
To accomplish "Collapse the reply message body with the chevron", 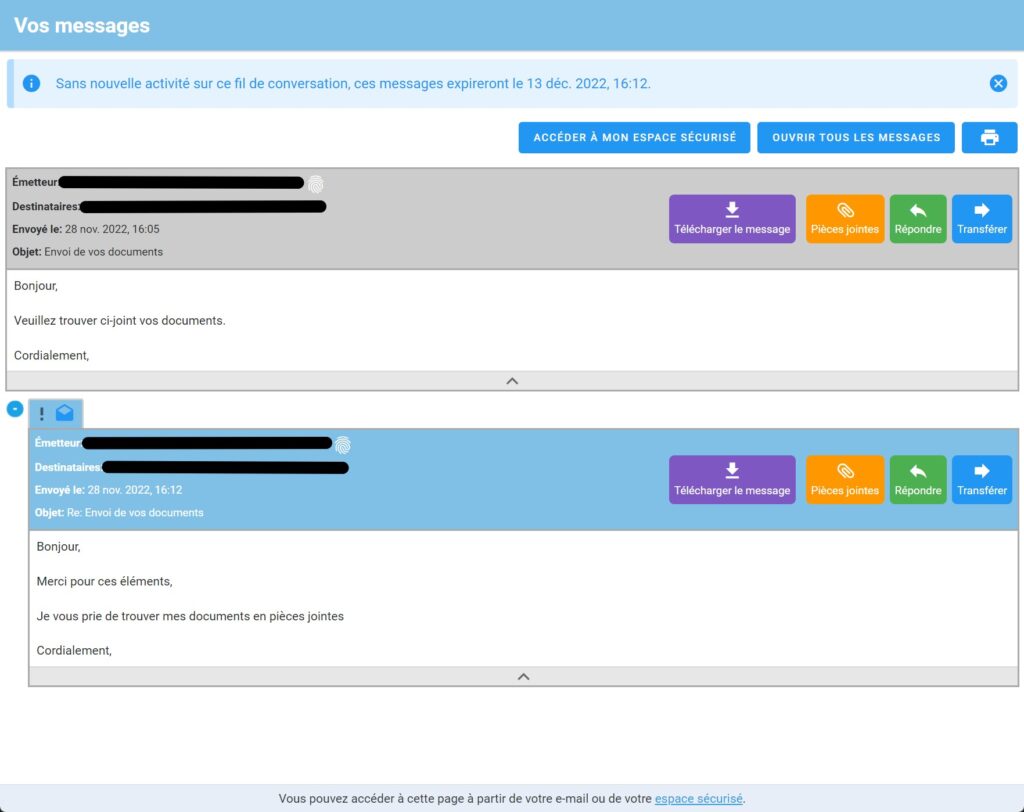I will point(523,677).
